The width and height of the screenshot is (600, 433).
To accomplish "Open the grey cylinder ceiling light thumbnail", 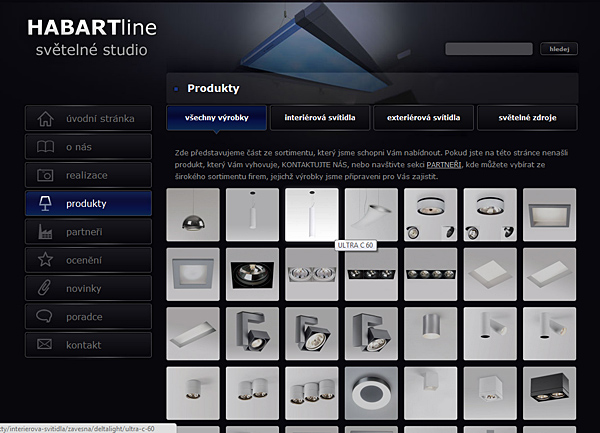I will click(x=430, y=334).
